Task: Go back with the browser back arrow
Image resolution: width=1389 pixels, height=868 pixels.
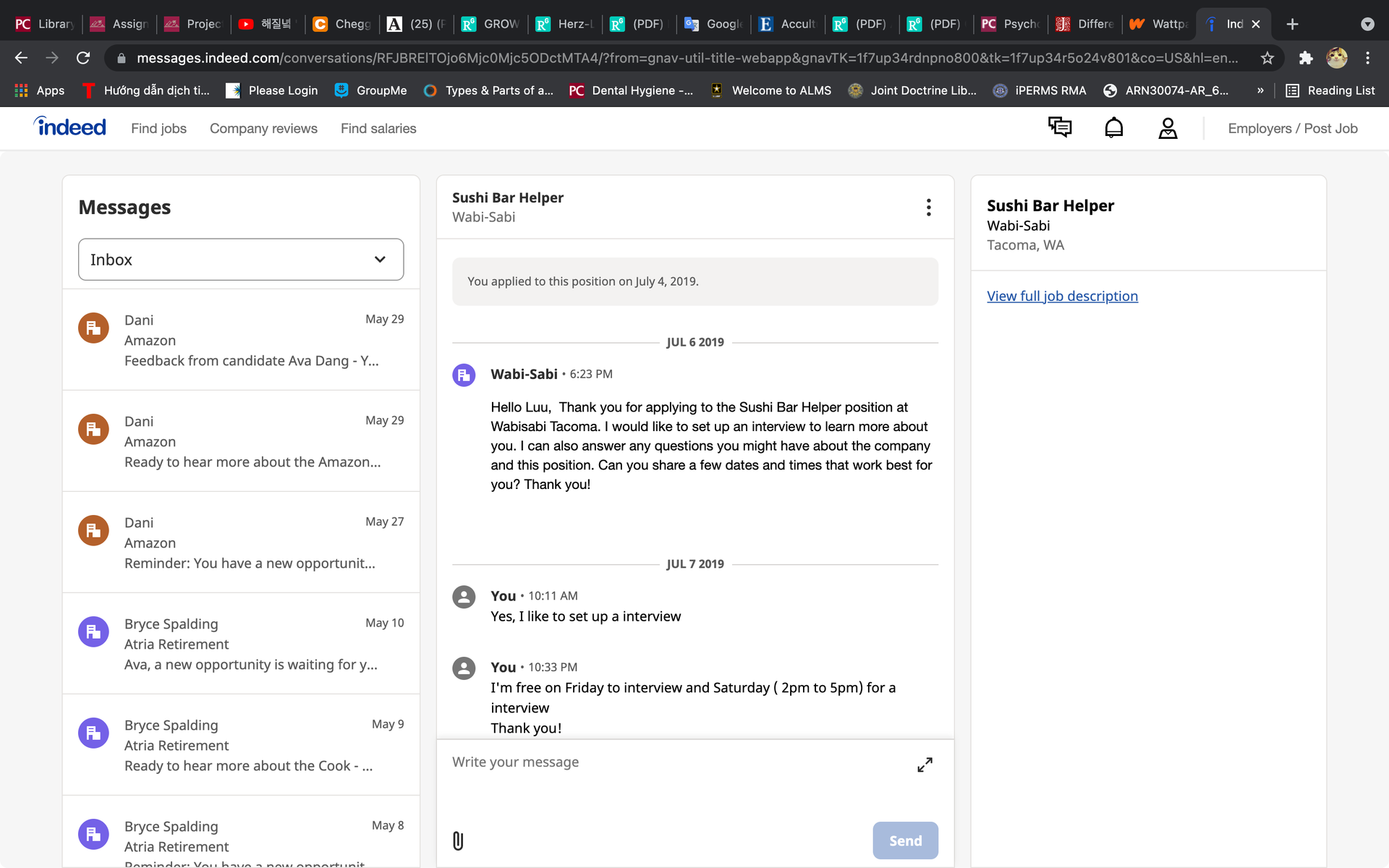Action: (x=21, y=58)
